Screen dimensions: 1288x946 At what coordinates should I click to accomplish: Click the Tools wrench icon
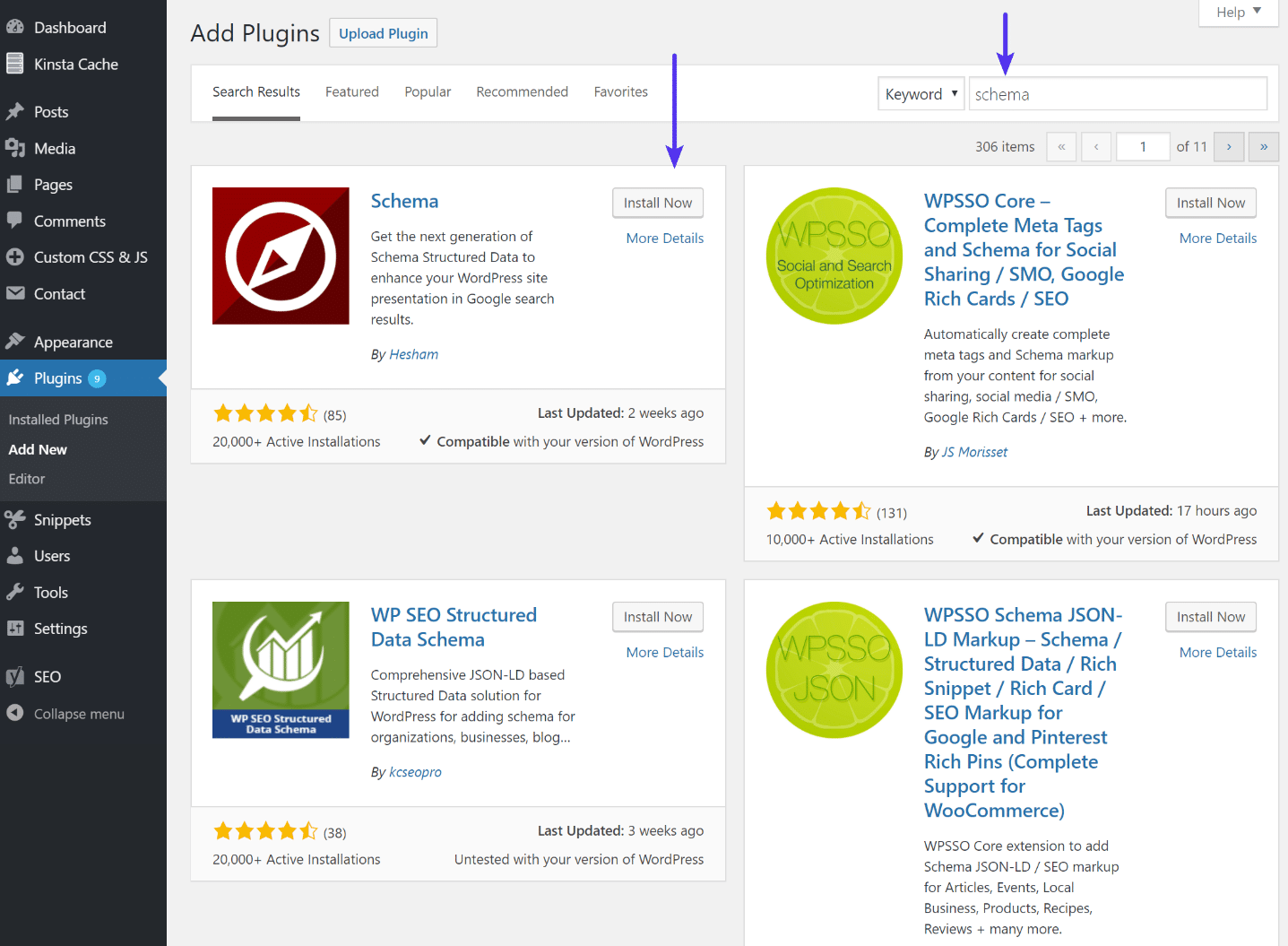pos(15,592)
